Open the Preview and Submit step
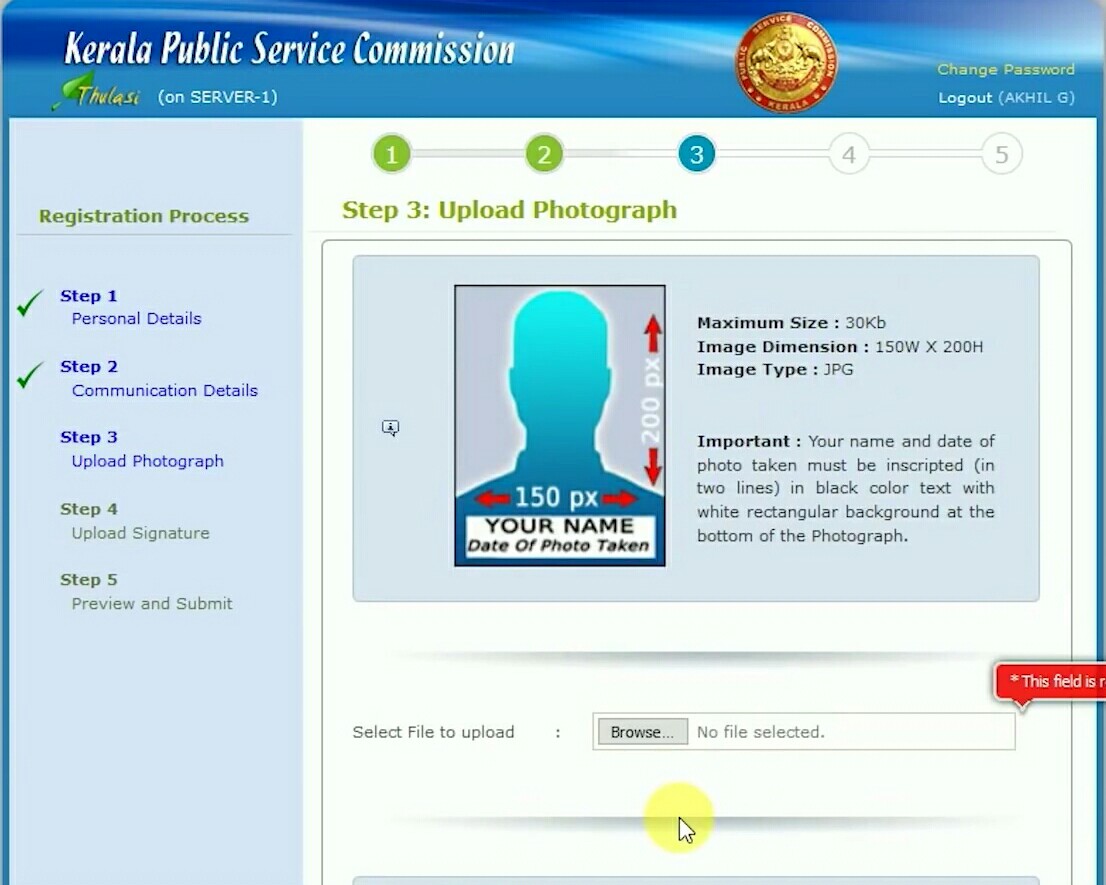Image resolution: width=1106 pixels, height=885 pixels. click(x=151, y=603)
